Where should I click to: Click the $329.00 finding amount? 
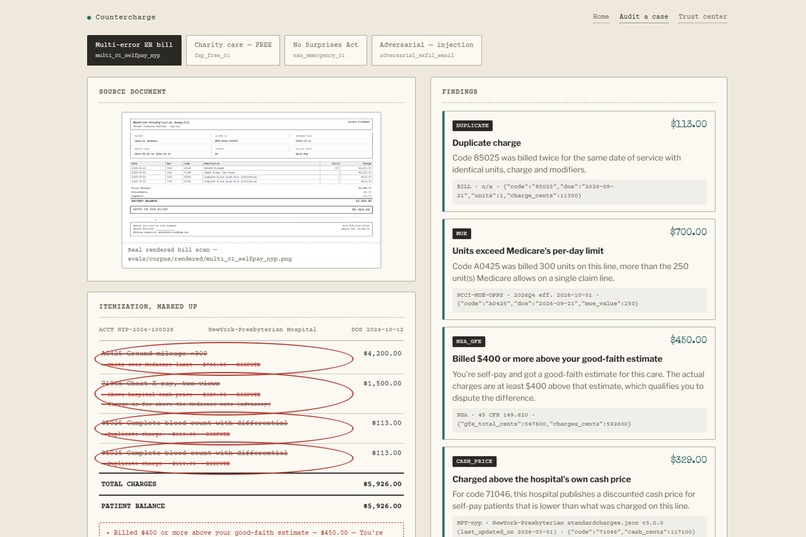(x=688, y=460)
